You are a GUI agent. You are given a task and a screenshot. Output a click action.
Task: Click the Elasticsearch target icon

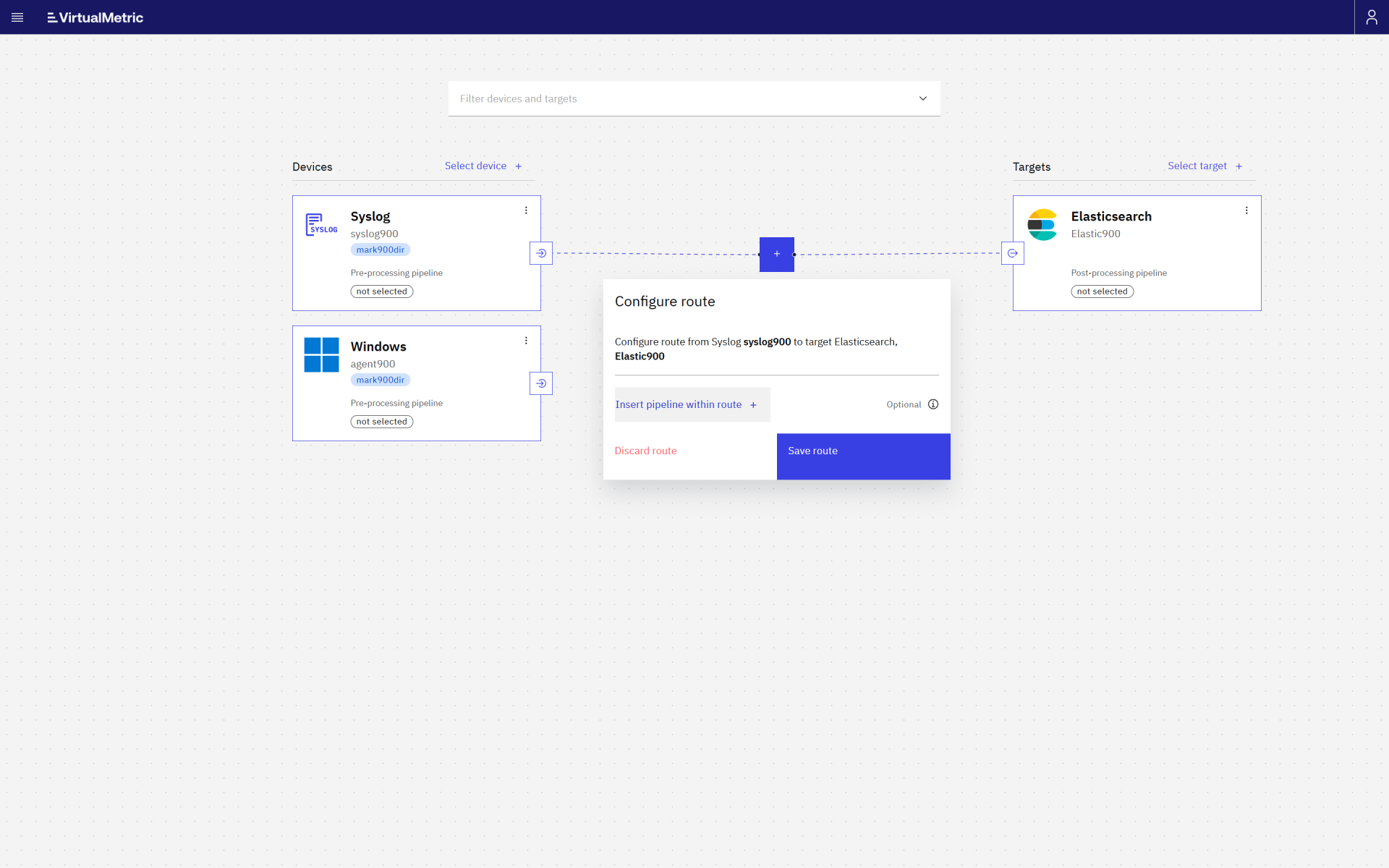pos(1042,224)
